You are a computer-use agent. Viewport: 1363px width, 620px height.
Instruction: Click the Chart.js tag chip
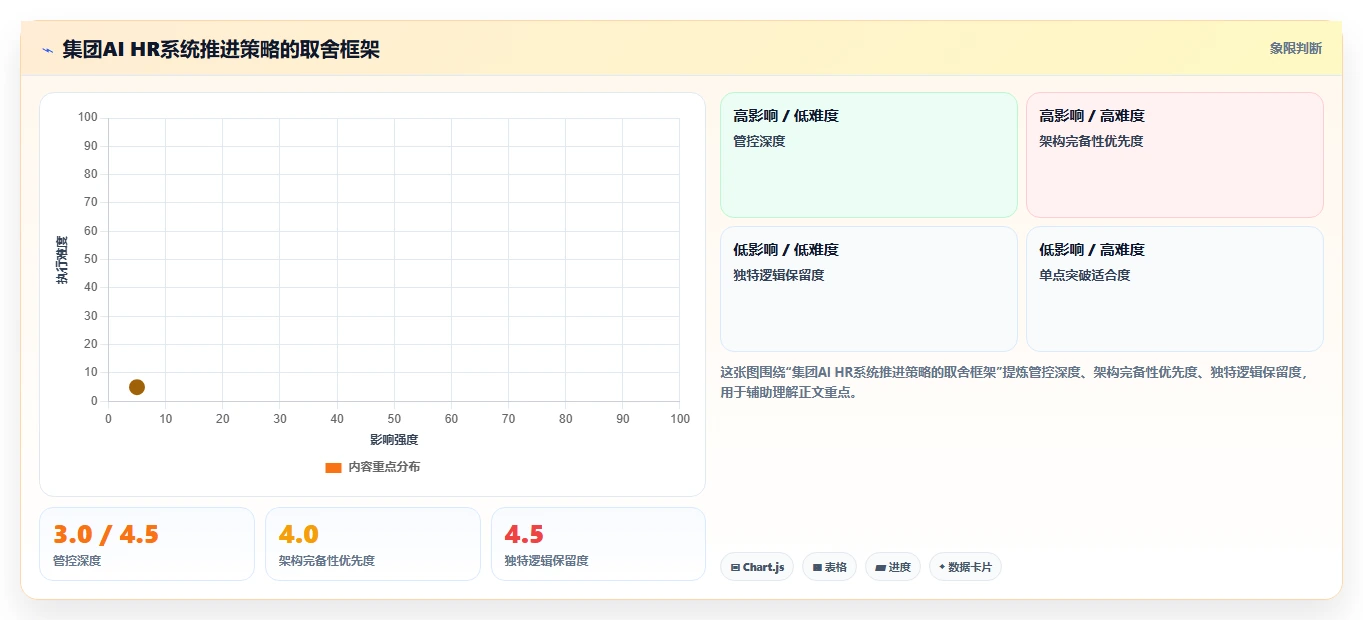pos(758,567)
